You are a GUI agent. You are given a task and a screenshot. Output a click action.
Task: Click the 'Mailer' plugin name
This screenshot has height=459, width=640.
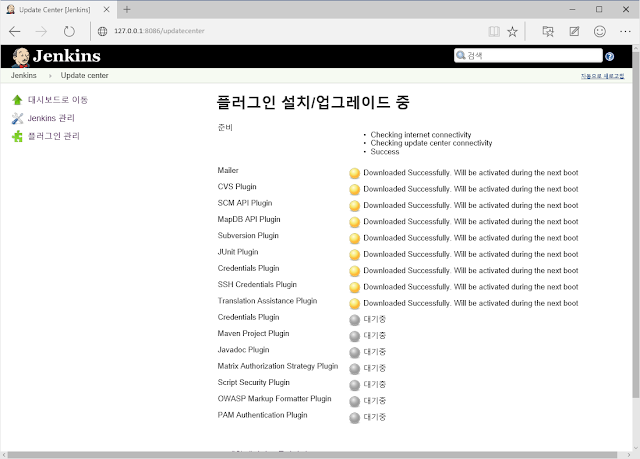pos(228,171)
